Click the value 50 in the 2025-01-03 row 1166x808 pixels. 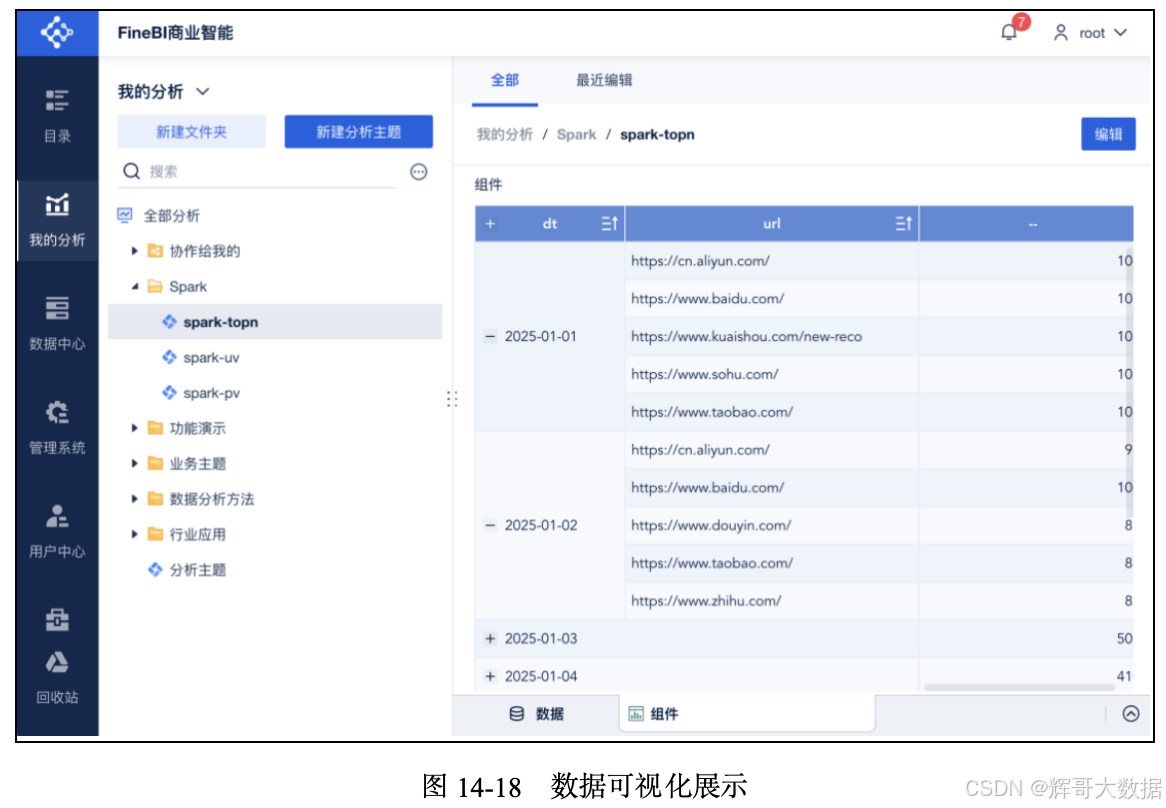click(x=1124, y=638)
